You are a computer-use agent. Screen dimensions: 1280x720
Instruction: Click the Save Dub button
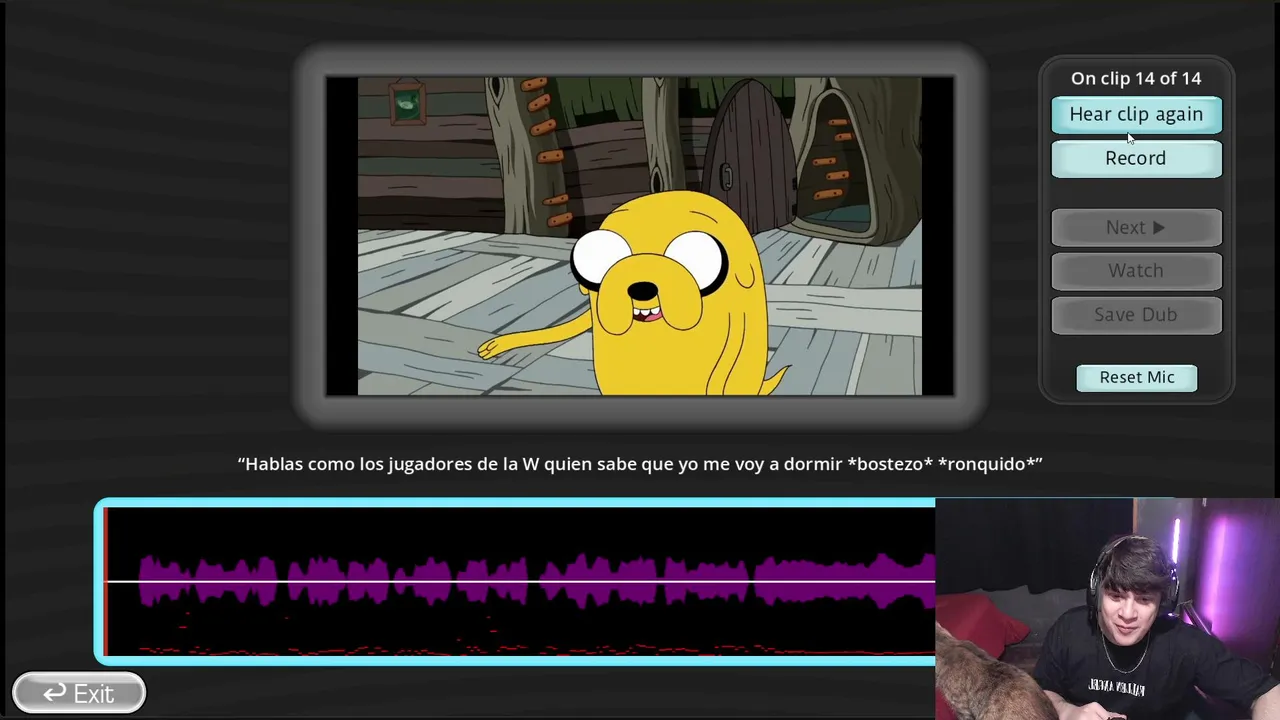(1136, 315)
